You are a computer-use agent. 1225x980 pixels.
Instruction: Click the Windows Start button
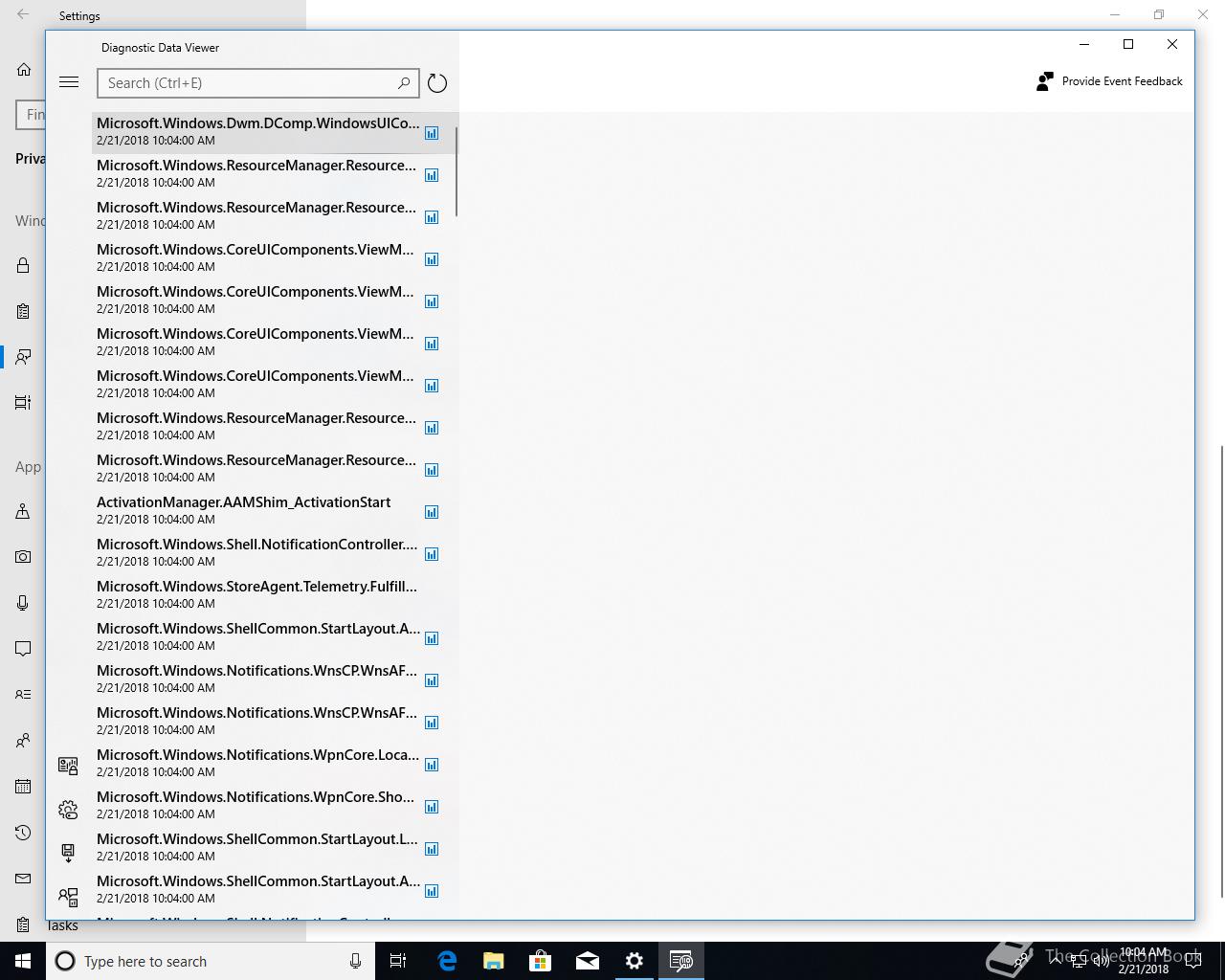pos(23,961)
